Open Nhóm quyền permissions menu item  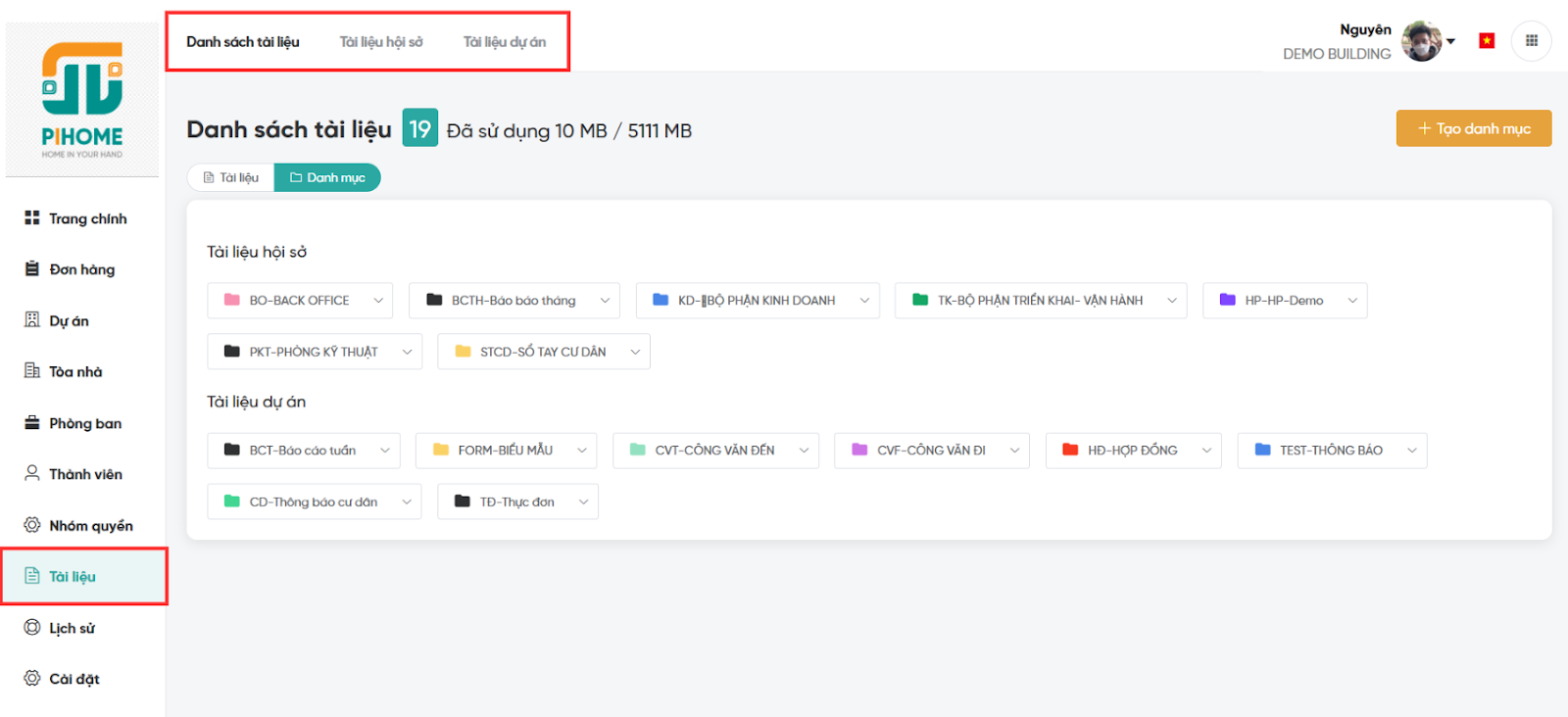coord(90,526)
